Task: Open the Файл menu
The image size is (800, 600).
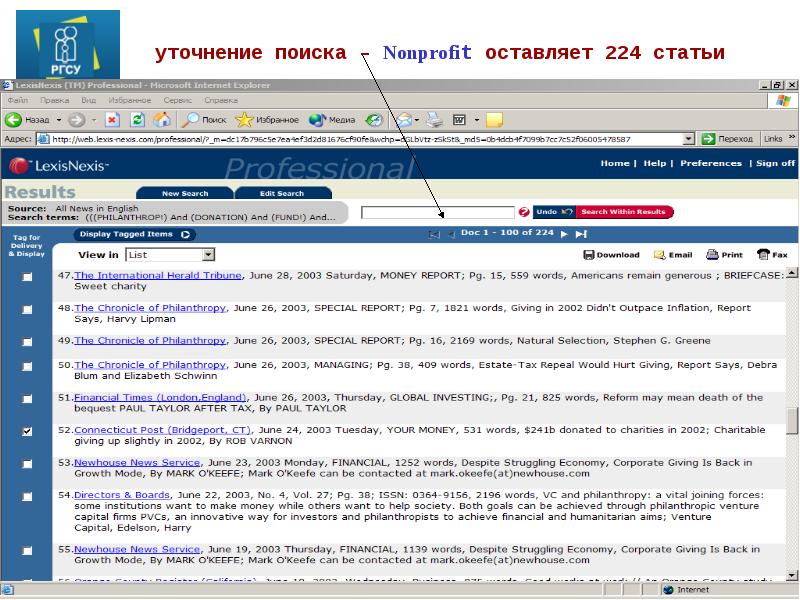Action: click(x=17, y=100)
